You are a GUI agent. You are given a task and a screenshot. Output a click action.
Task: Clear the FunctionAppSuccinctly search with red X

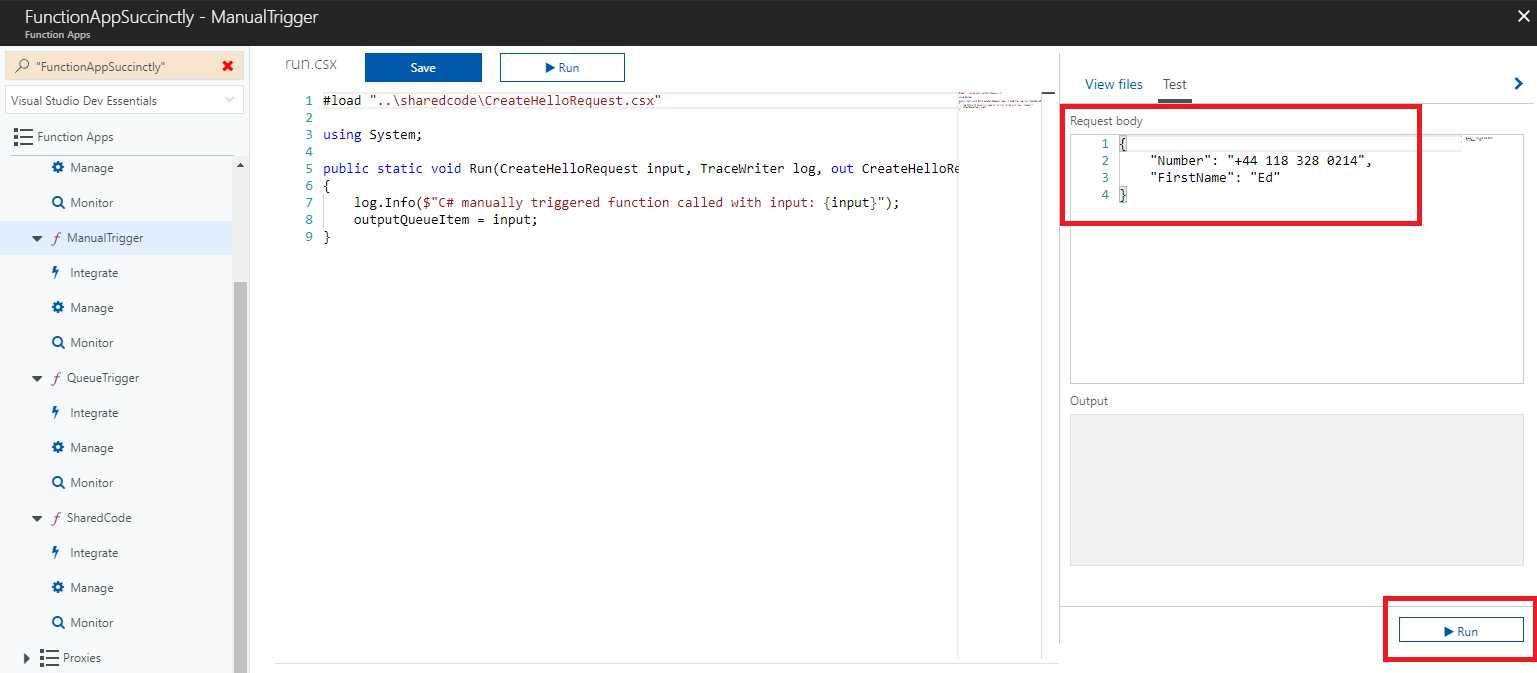tap(227, 66)
